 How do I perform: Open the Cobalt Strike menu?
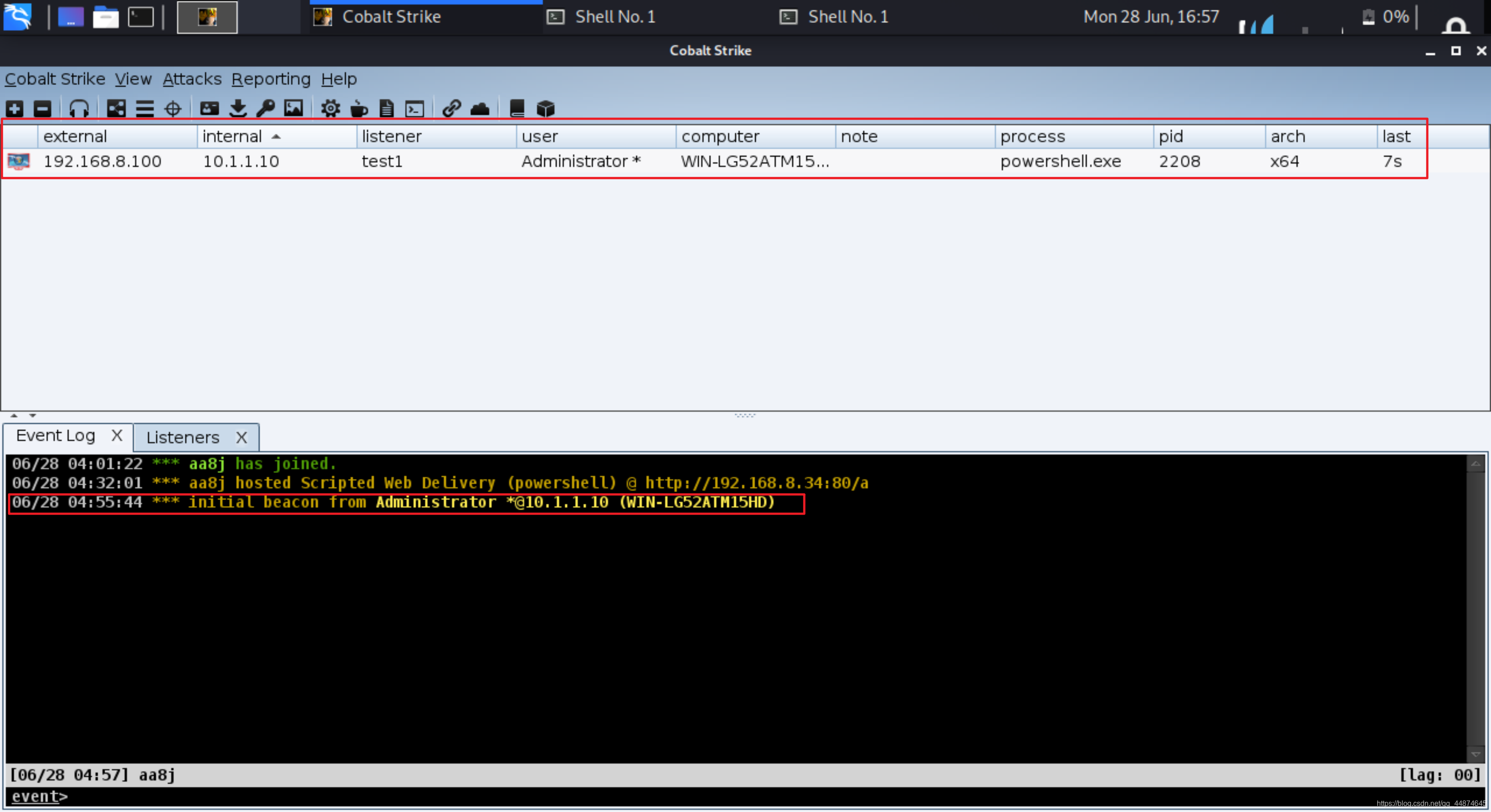(x=55, y=79)
